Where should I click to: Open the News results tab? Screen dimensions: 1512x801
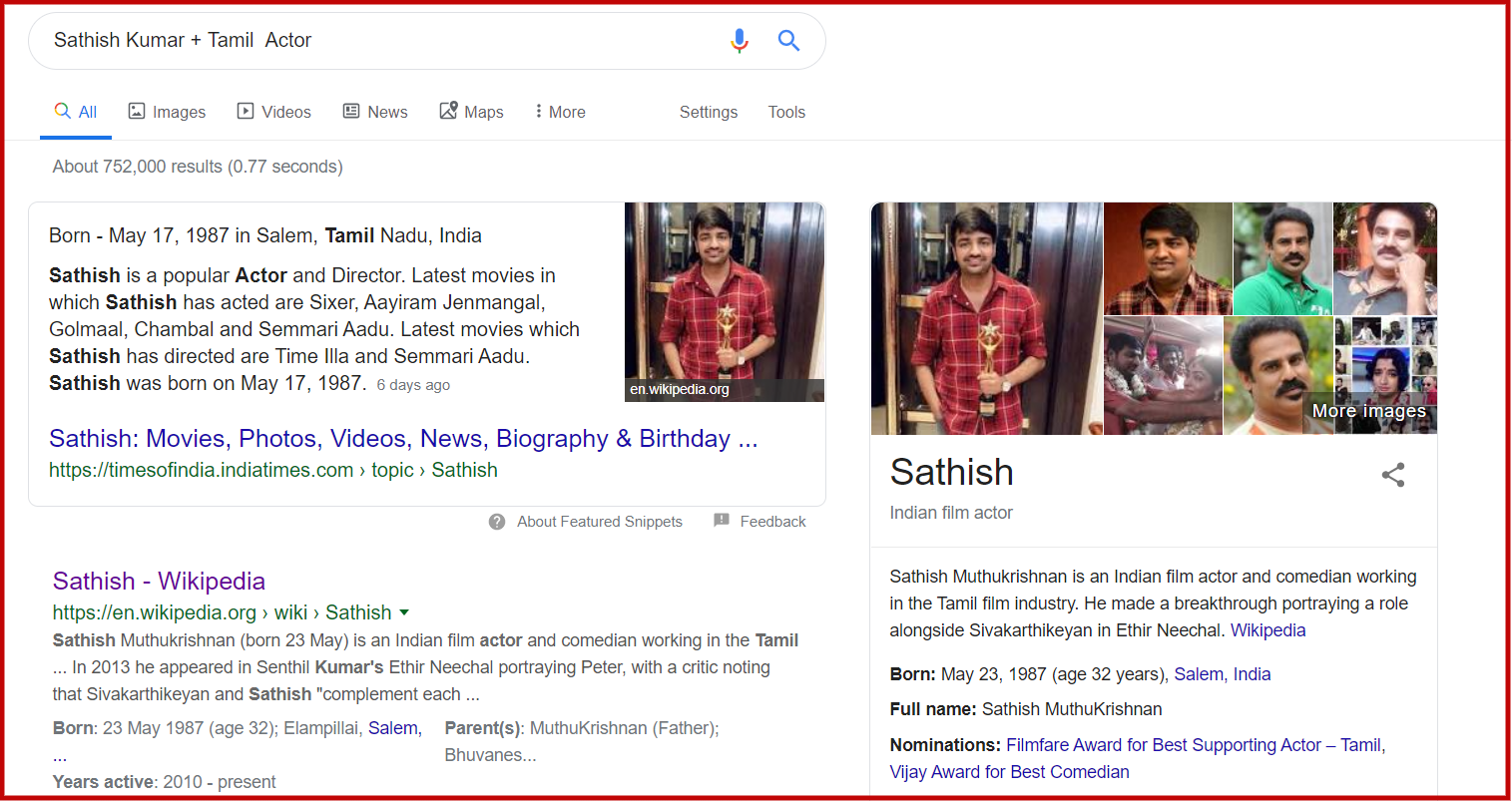point(375,112)
